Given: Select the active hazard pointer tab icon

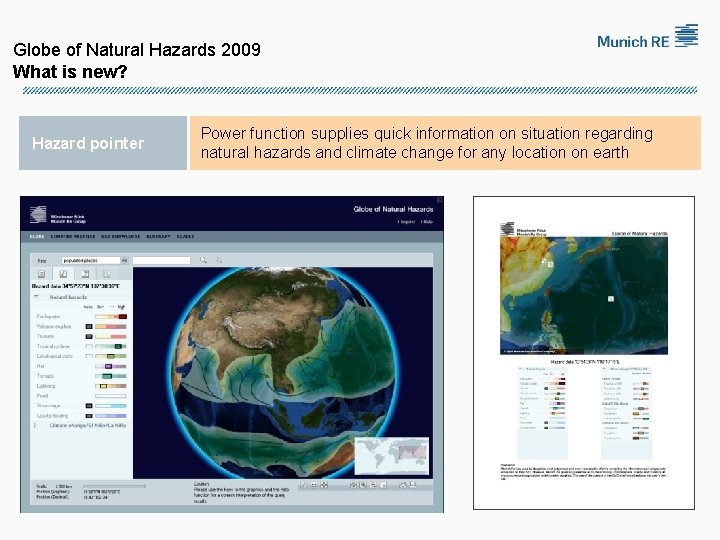Looking at the screenshot, I should pyautogui.click(x=63, y=274).
